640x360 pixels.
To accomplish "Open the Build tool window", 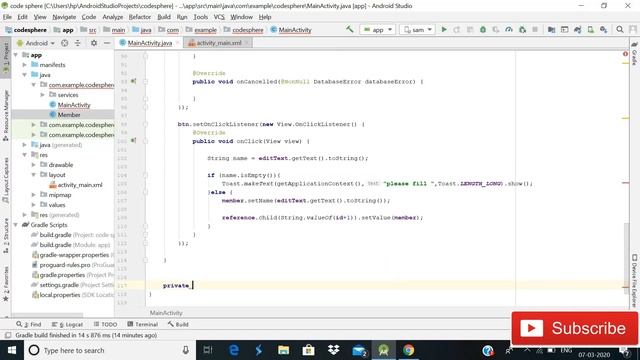I will click(178, 324).
